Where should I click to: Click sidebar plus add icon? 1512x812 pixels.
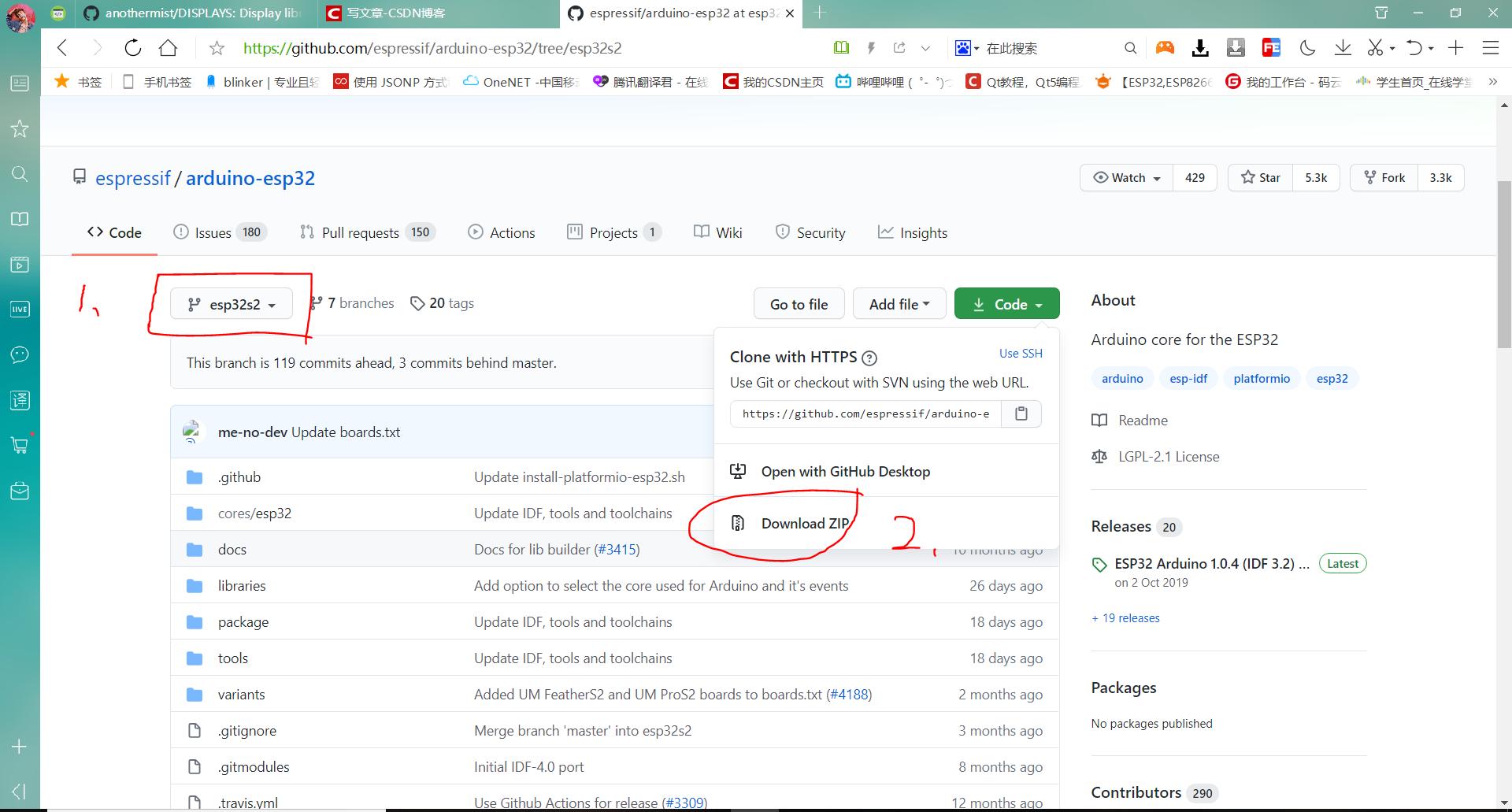point(20,747)
